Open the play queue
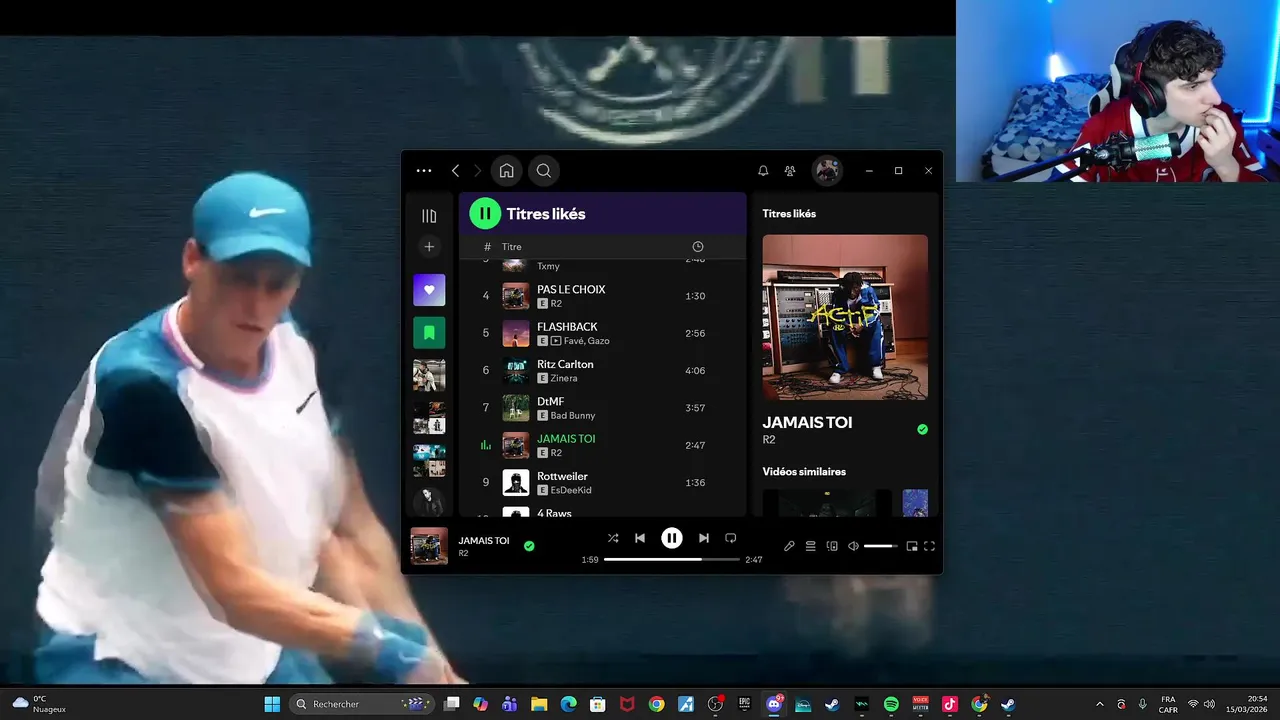Image resolution: width=1280 pixels, height=720 pixels. 811,546
